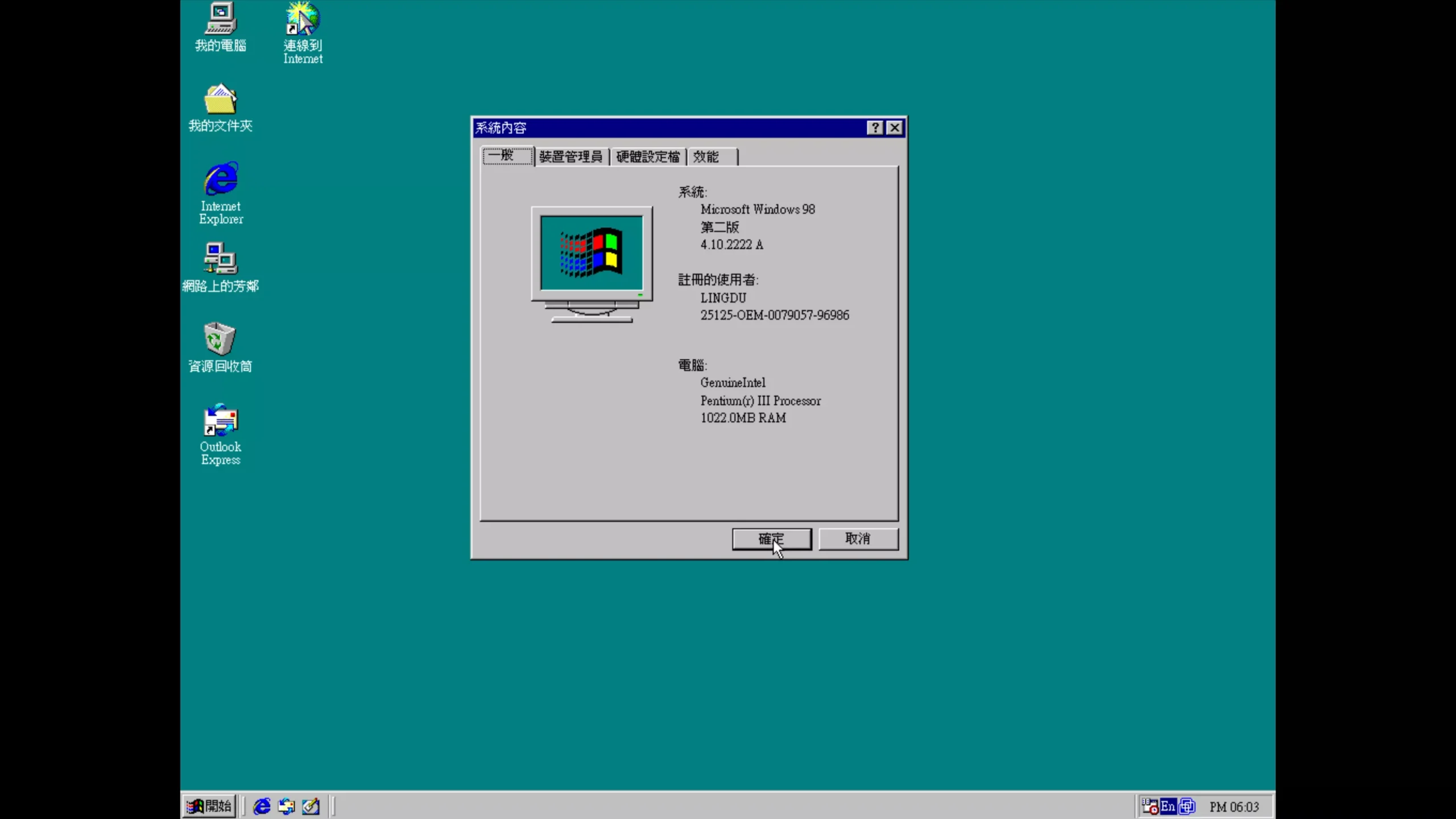Screen dimensions: 1456x819
Task: Click the input method tray icon beside En
Action: (1187, 806)
